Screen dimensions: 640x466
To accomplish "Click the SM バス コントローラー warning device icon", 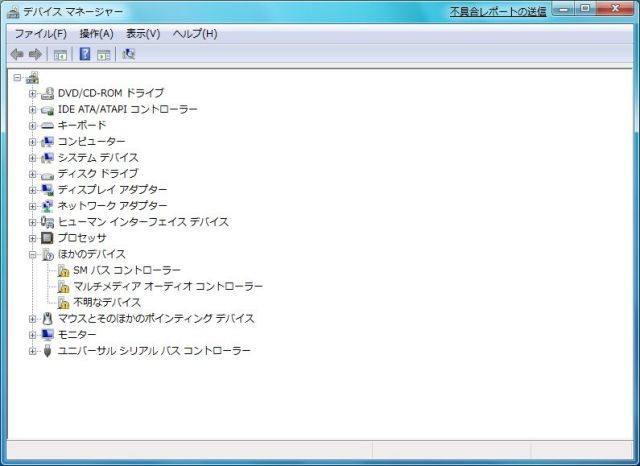I will tap(63, 271).
